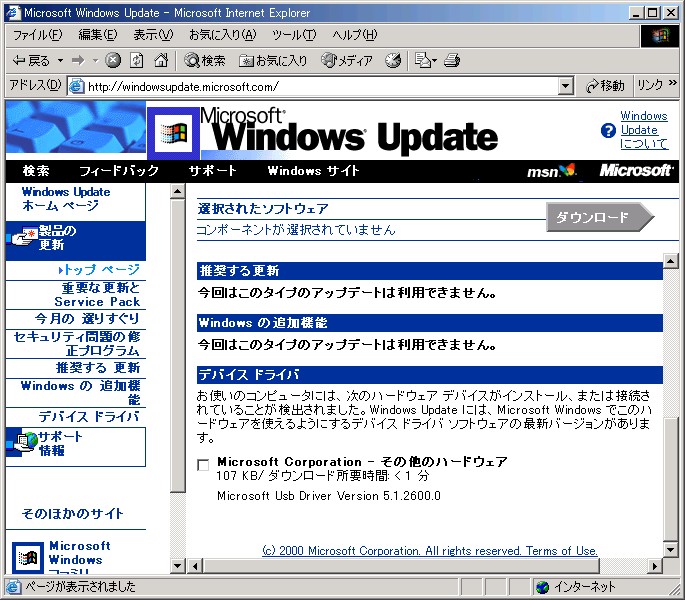Viewport: 685px width, 600px height.
Task: Open the Forward button history dropdown
Action: point(95,60)
